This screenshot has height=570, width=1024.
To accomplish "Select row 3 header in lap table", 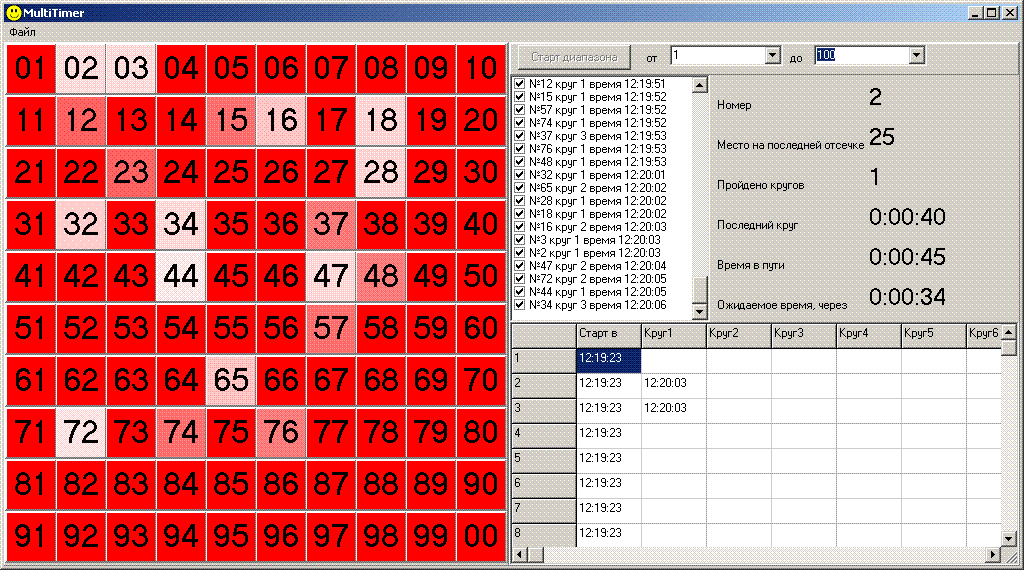I will point(544,408).
